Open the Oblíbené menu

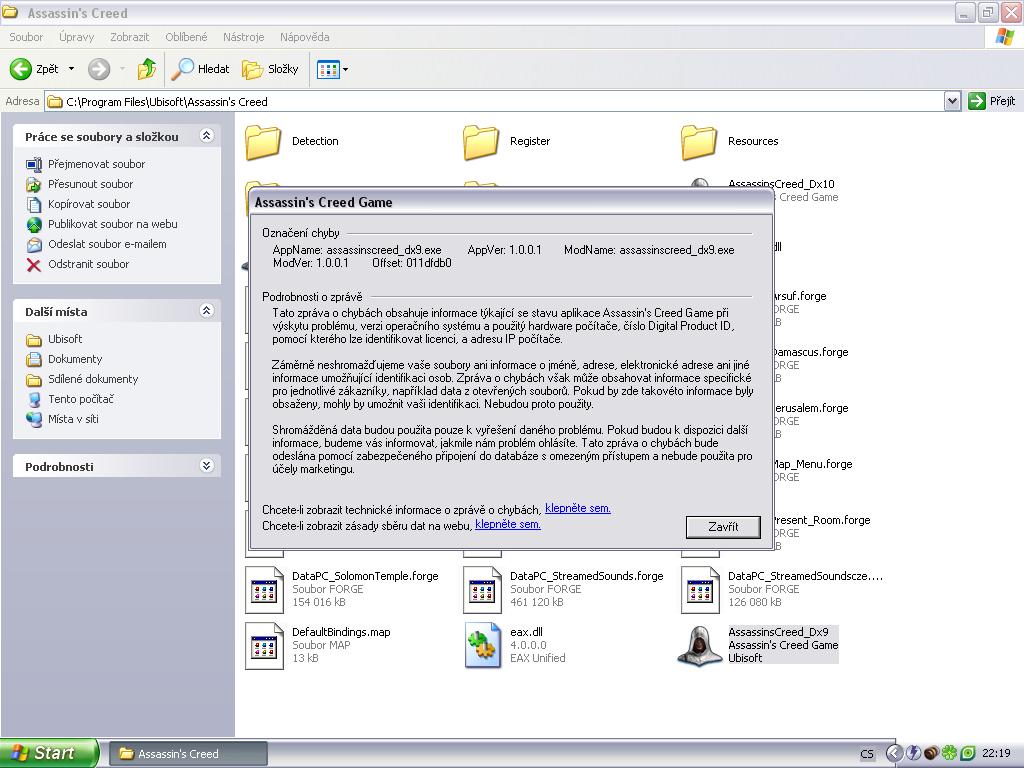[x=186, y=37]
